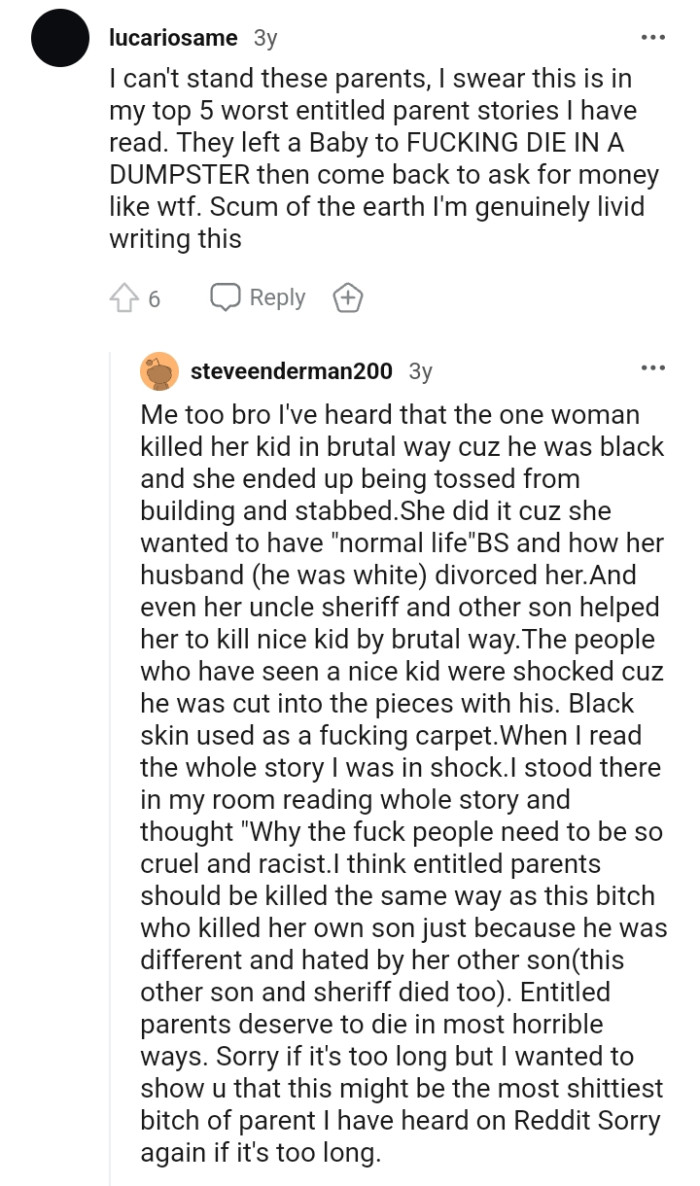The image size is (700, 1186).
Task: Open the reply composer via speech bubble icon
Action: 226,297
